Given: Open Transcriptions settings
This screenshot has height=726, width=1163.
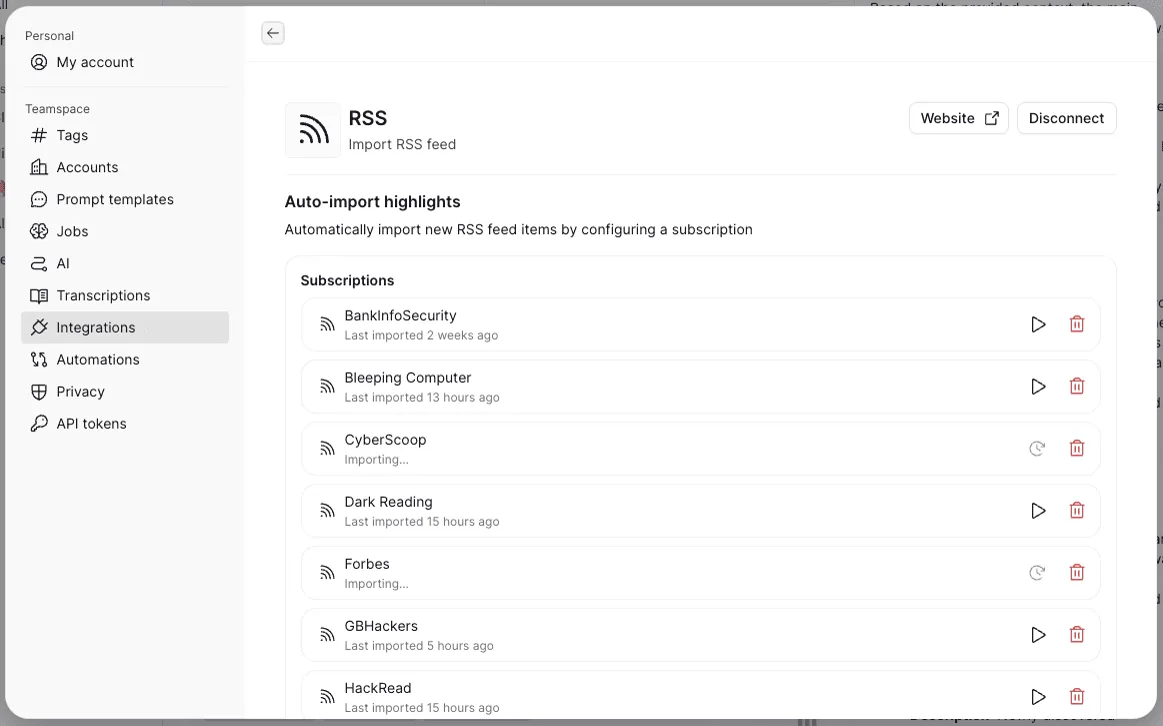Looking at the screenshot, I should pyautogui.click(x=125, y=295).
